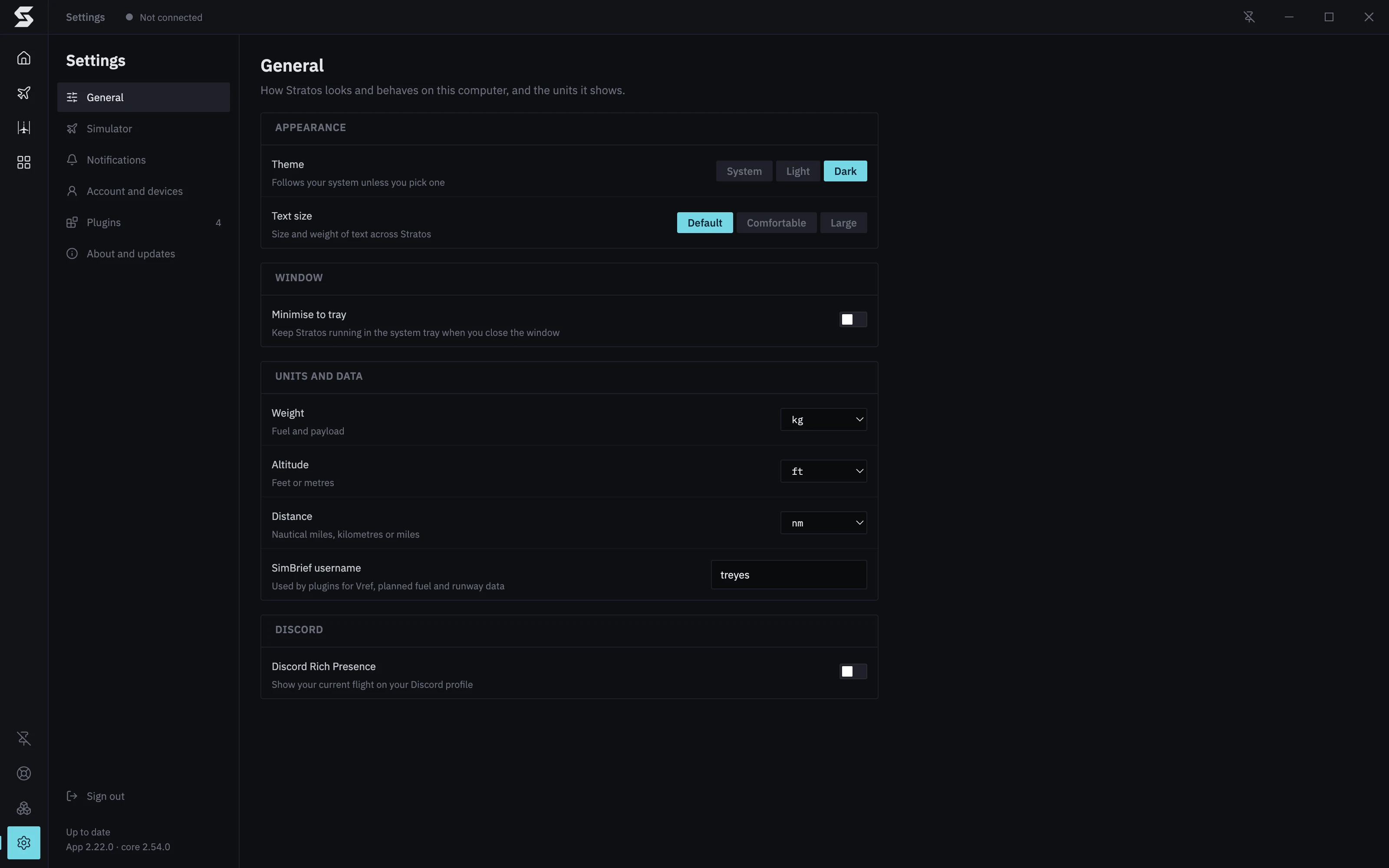1389x868 pixels.
Task: Open the Altitude unit dropdown
Action: click(x=823, y=471)
